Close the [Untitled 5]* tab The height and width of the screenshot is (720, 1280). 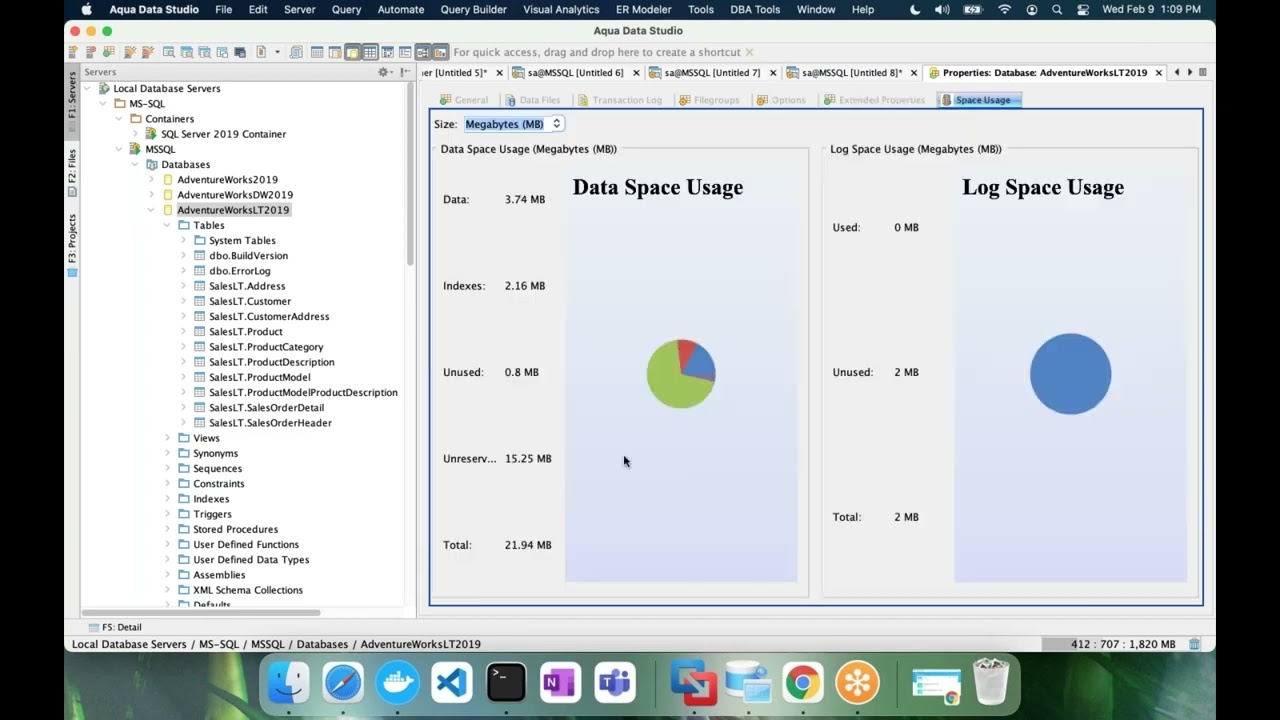point(499,73)
